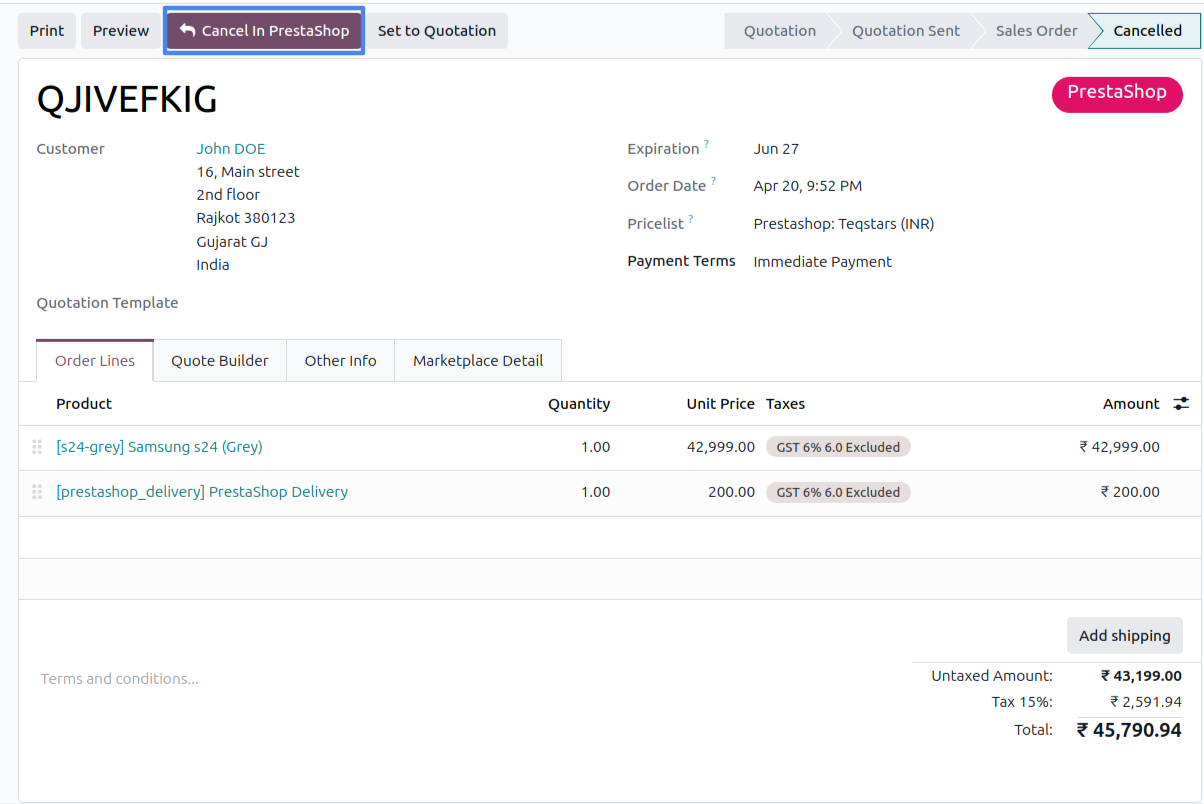Click the Taxes column header

pos(786,404)
